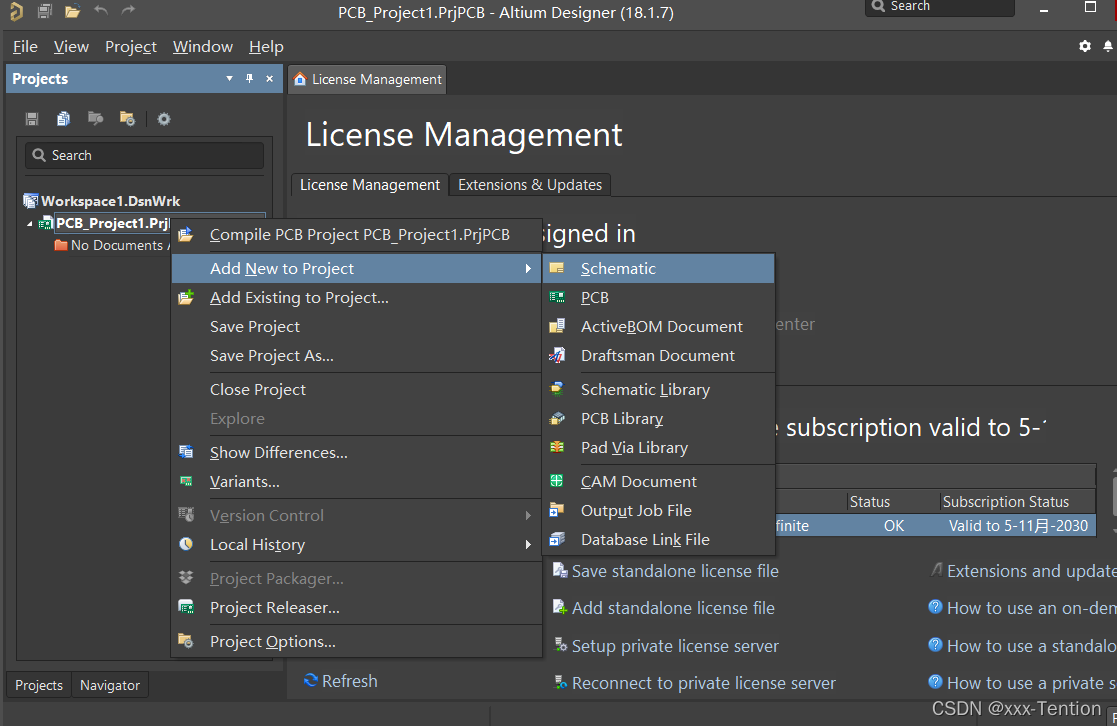
Task: Choose Add Existing to Project
Action: point(356,298)
